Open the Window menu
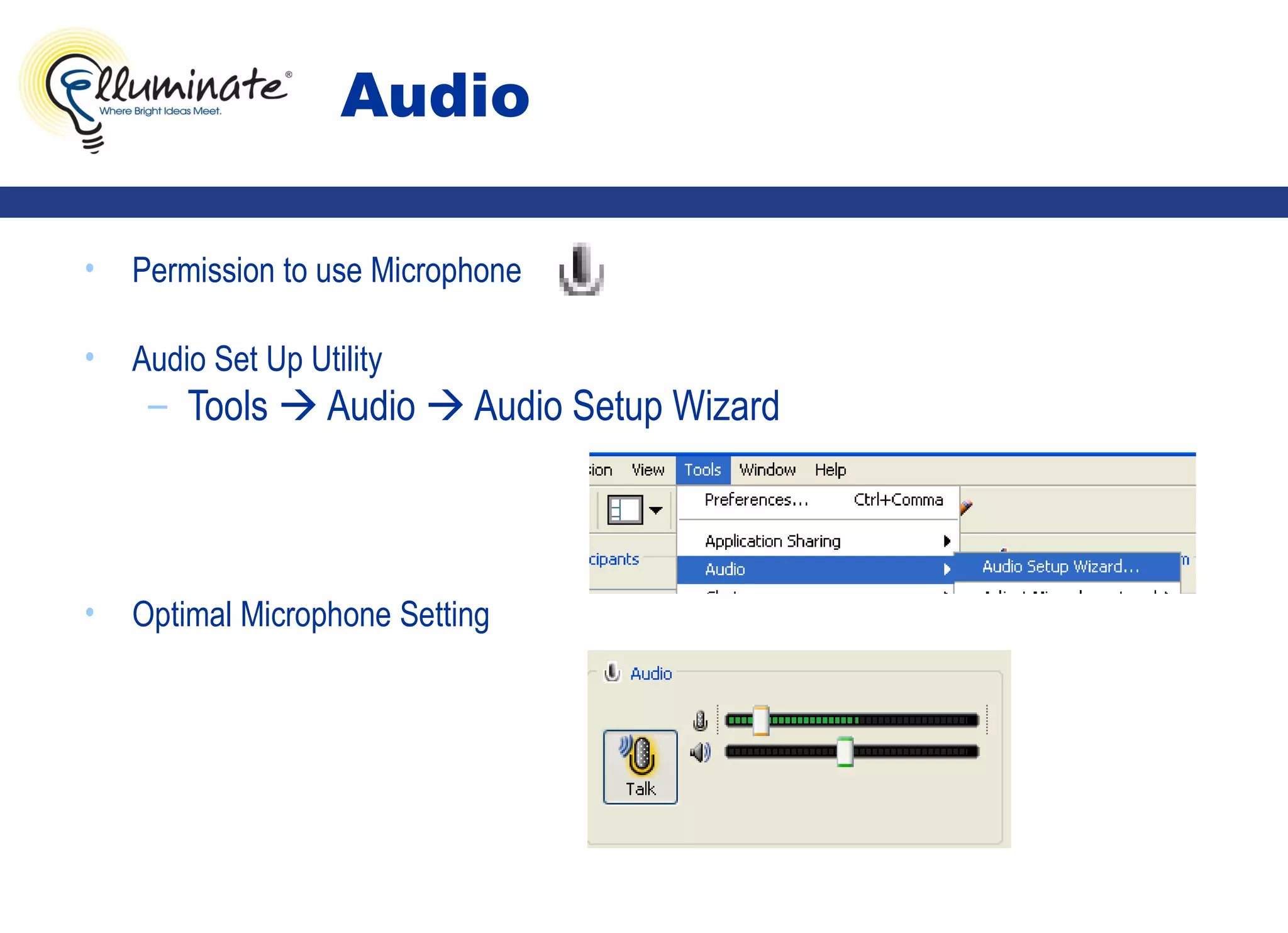This screenshot has width=1288, height=933. click(x=767, y=470)
